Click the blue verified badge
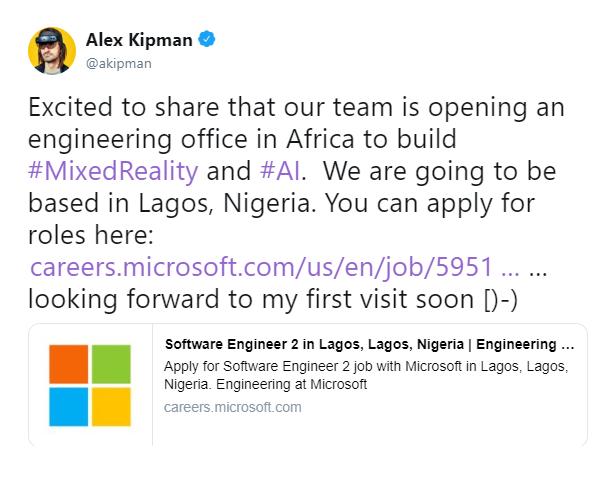This screenshot has height=478, width=614. (209, 39)
